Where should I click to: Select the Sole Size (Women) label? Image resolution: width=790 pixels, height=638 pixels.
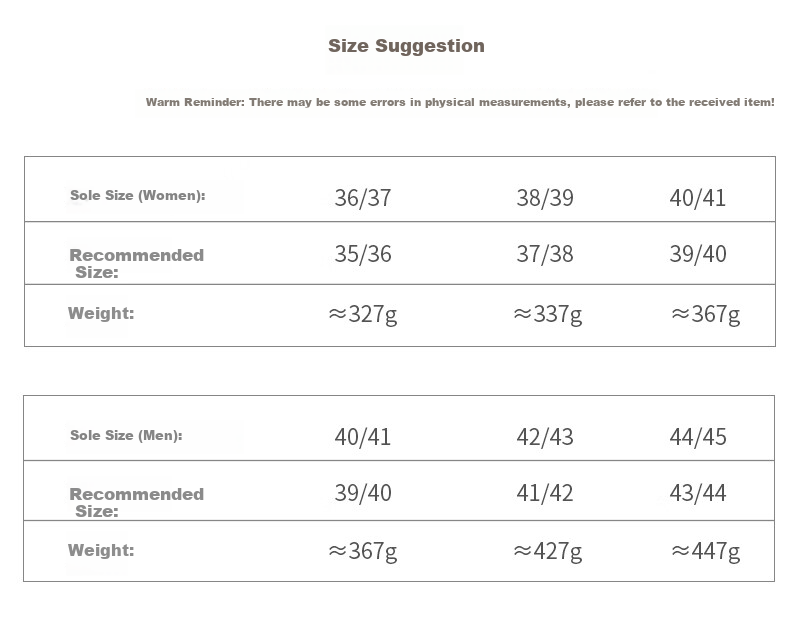coord(138,196)
